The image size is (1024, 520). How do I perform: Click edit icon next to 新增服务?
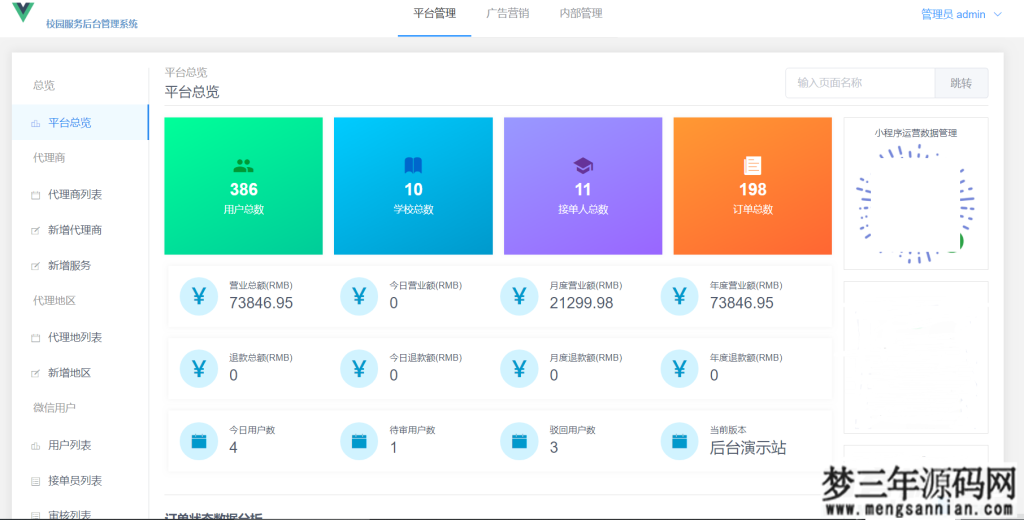36,266
